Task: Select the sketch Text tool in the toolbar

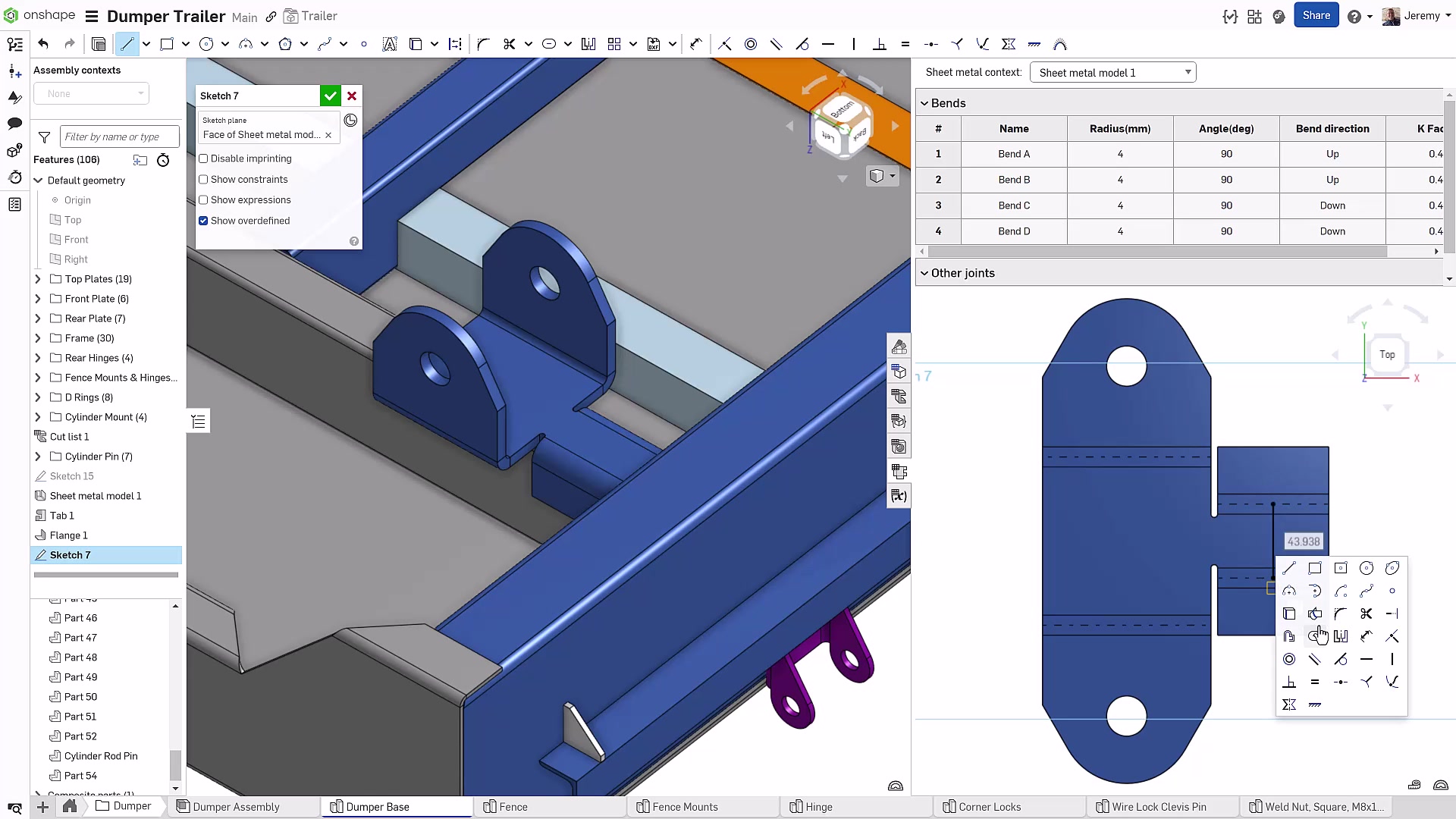Action: point(390,44)
